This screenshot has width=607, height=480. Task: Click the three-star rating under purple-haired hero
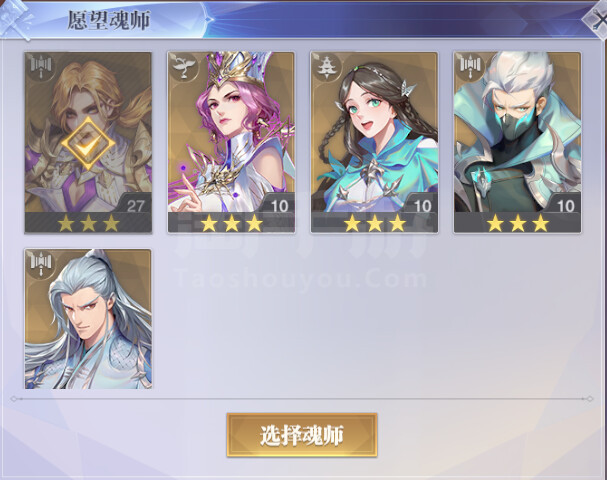tap(231, 223)
